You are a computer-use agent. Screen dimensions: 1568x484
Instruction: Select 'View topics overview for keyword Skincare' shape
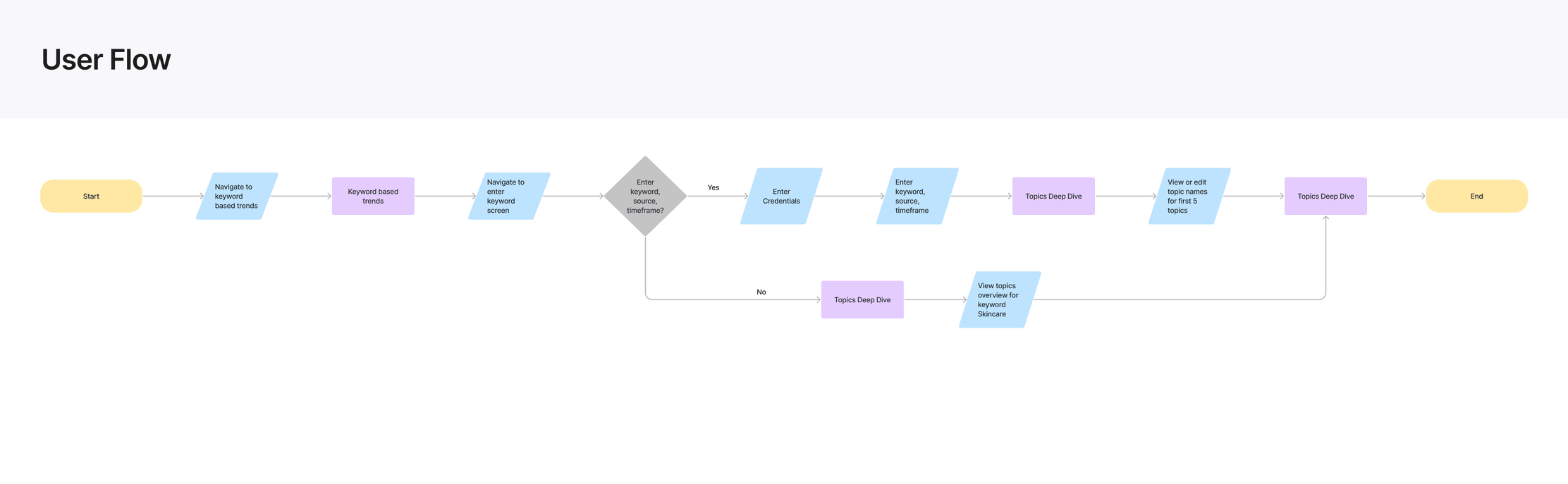(x=1000, y=299)
